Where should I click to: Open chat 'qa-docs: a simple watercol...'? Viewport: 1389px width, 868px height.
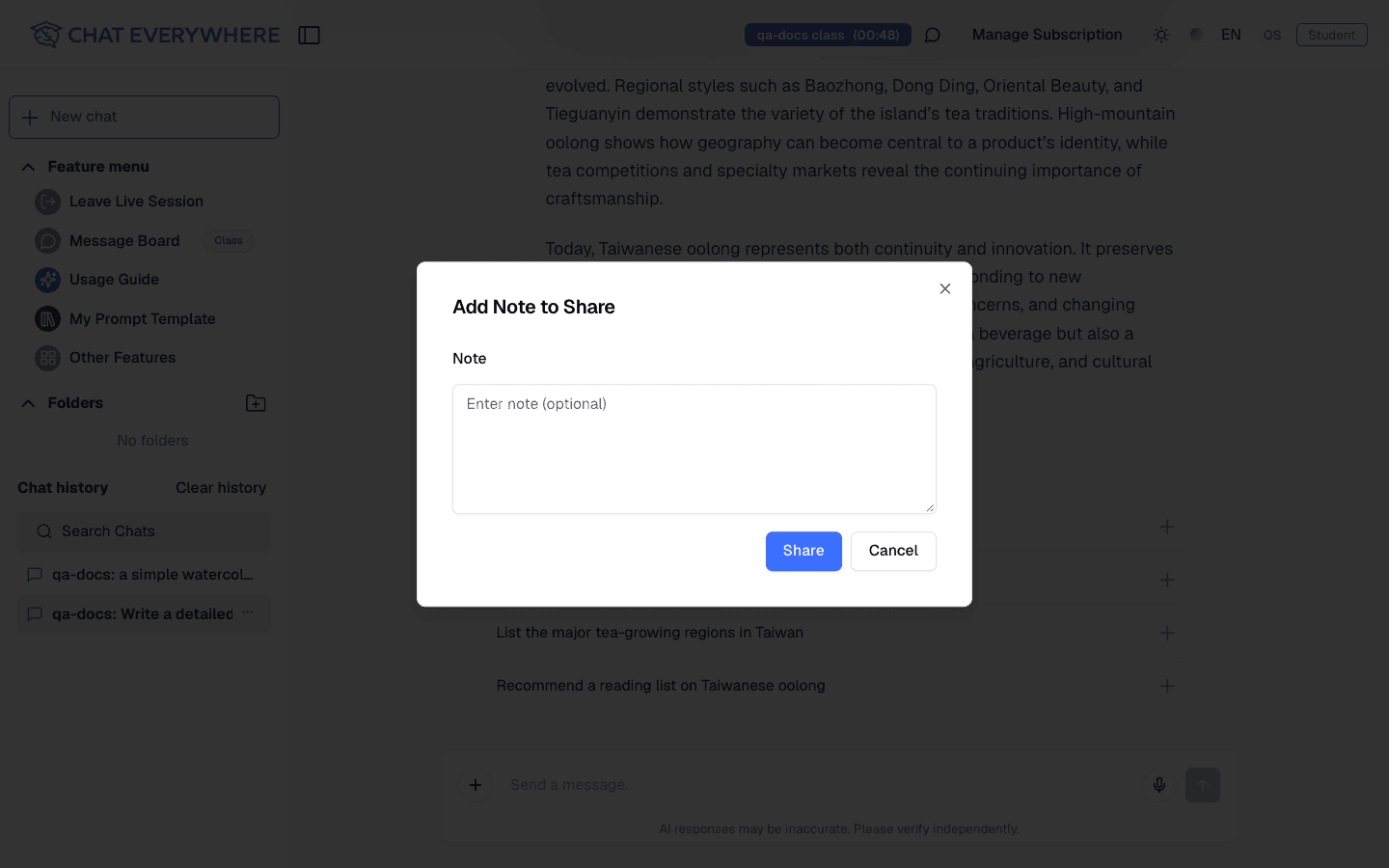click(144, 575)
